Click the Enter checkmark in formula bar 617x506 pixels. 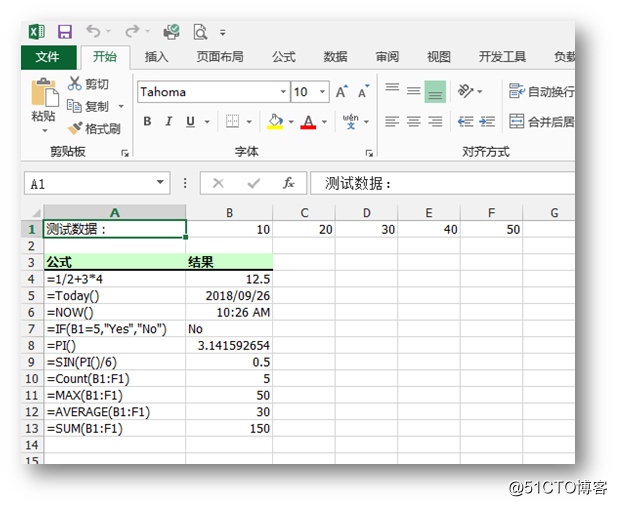click(254, 183)
